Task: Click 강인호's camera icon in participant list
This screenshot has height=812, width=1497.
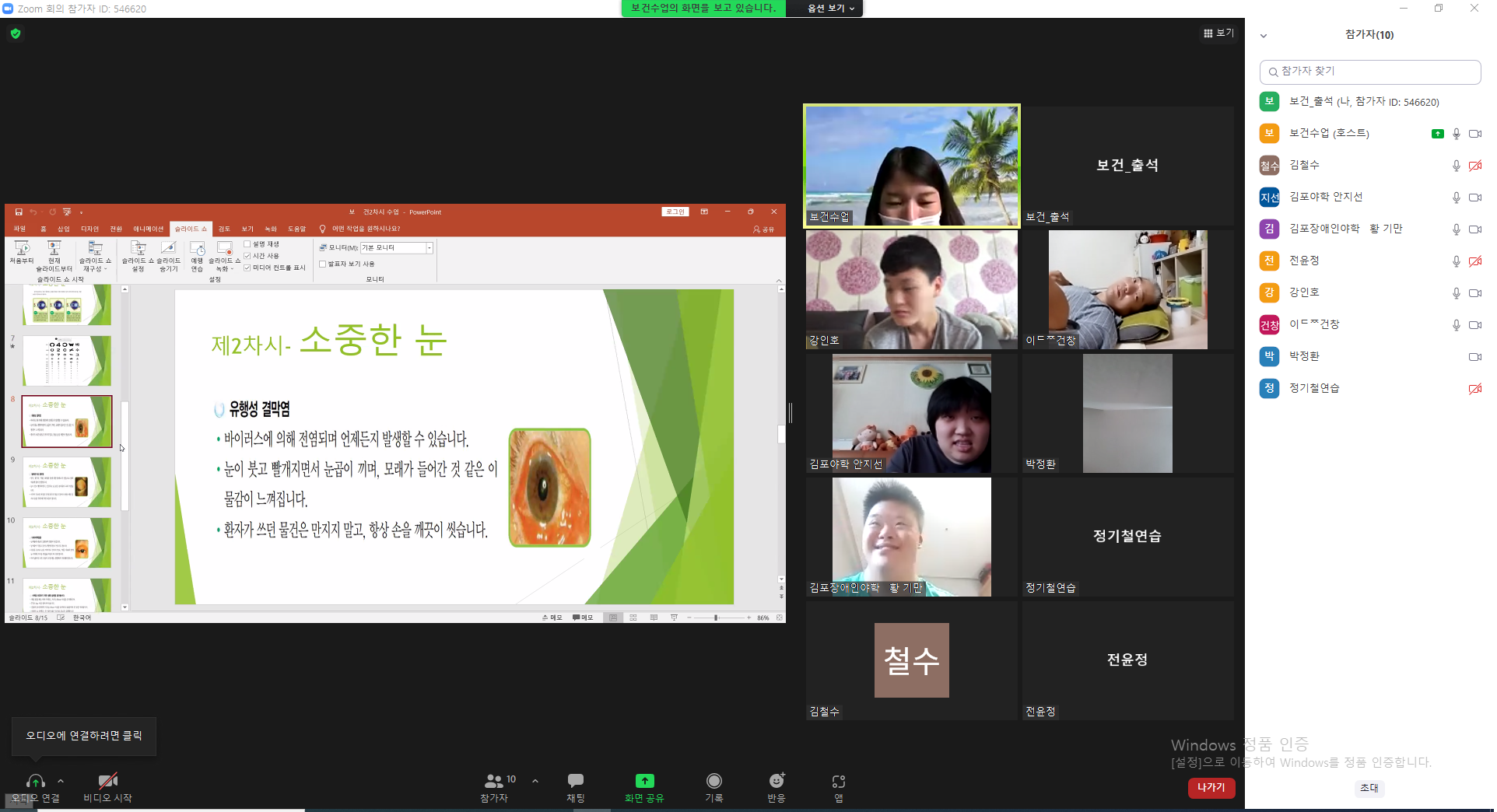Action: click(x=1474, y=293)
